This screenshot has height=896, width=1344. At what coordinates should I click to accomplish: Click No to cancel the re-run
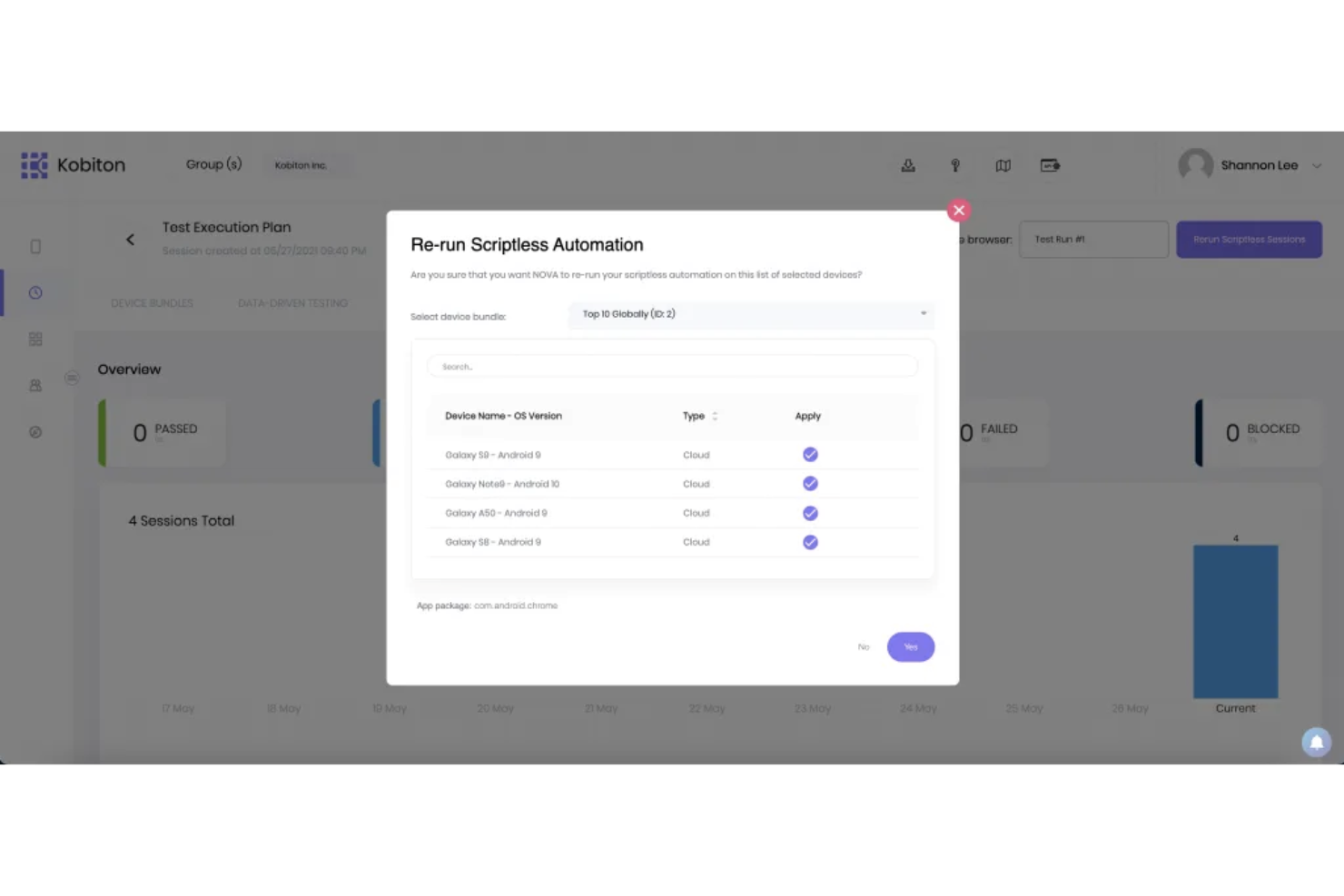click(x=864, y=647)
